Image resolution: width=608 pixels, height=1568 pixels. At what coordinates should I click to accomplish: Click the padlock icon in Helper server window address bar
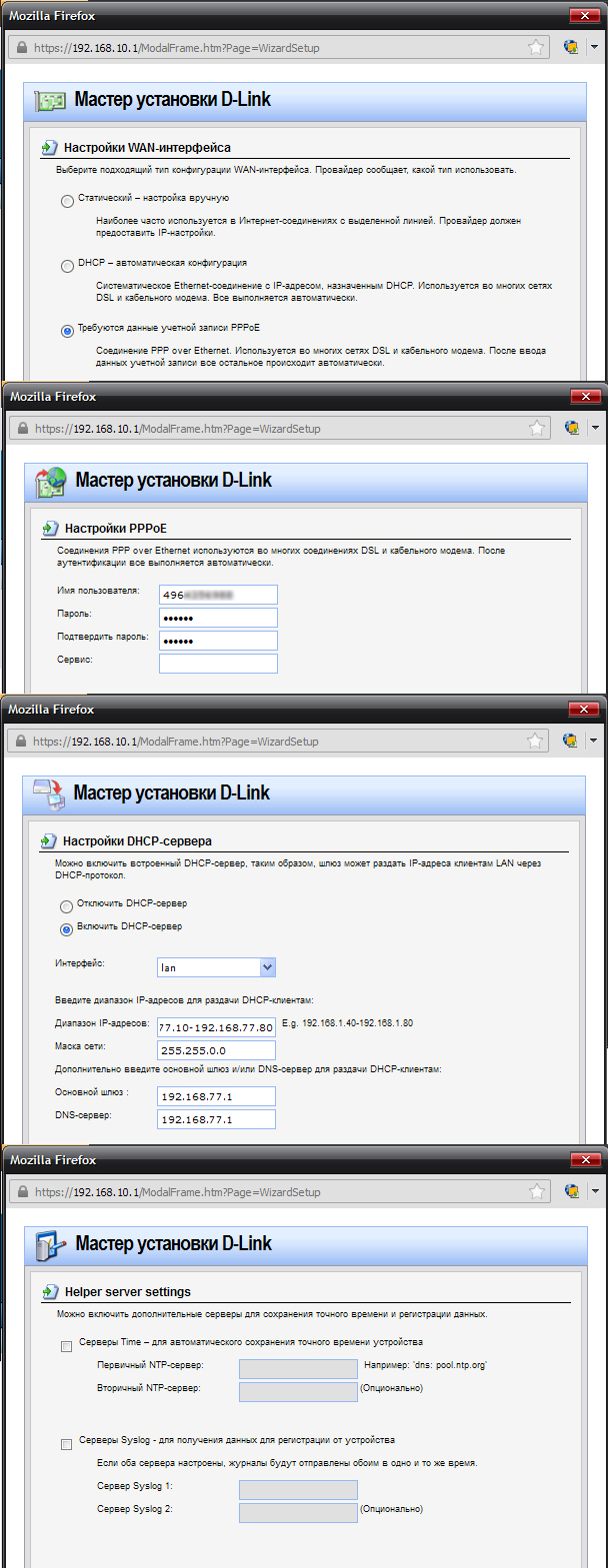pyautogui.click(x=22, y=1191)
